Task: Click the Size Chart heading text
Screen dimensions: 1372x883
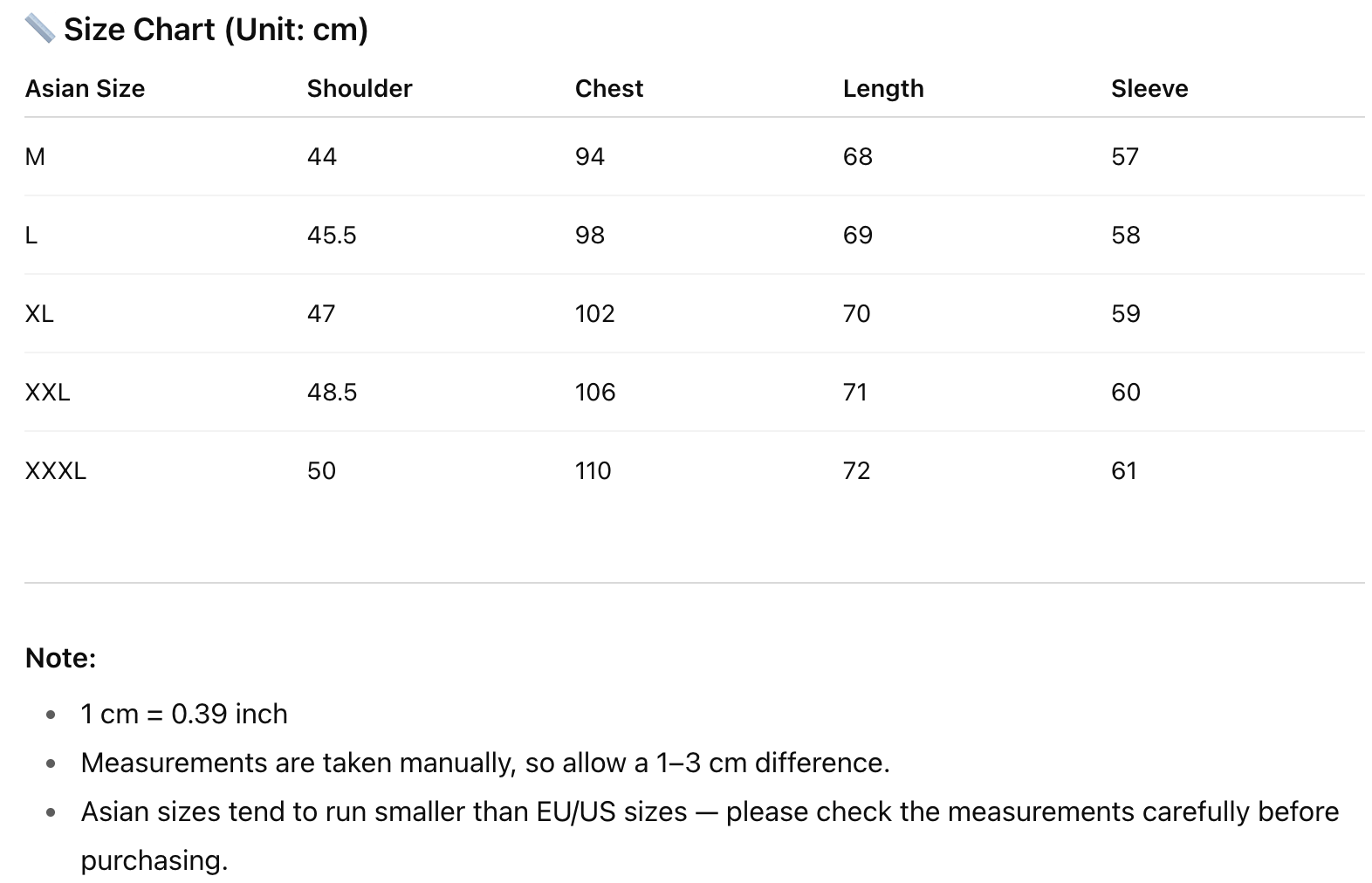Action: click(216, 30)
